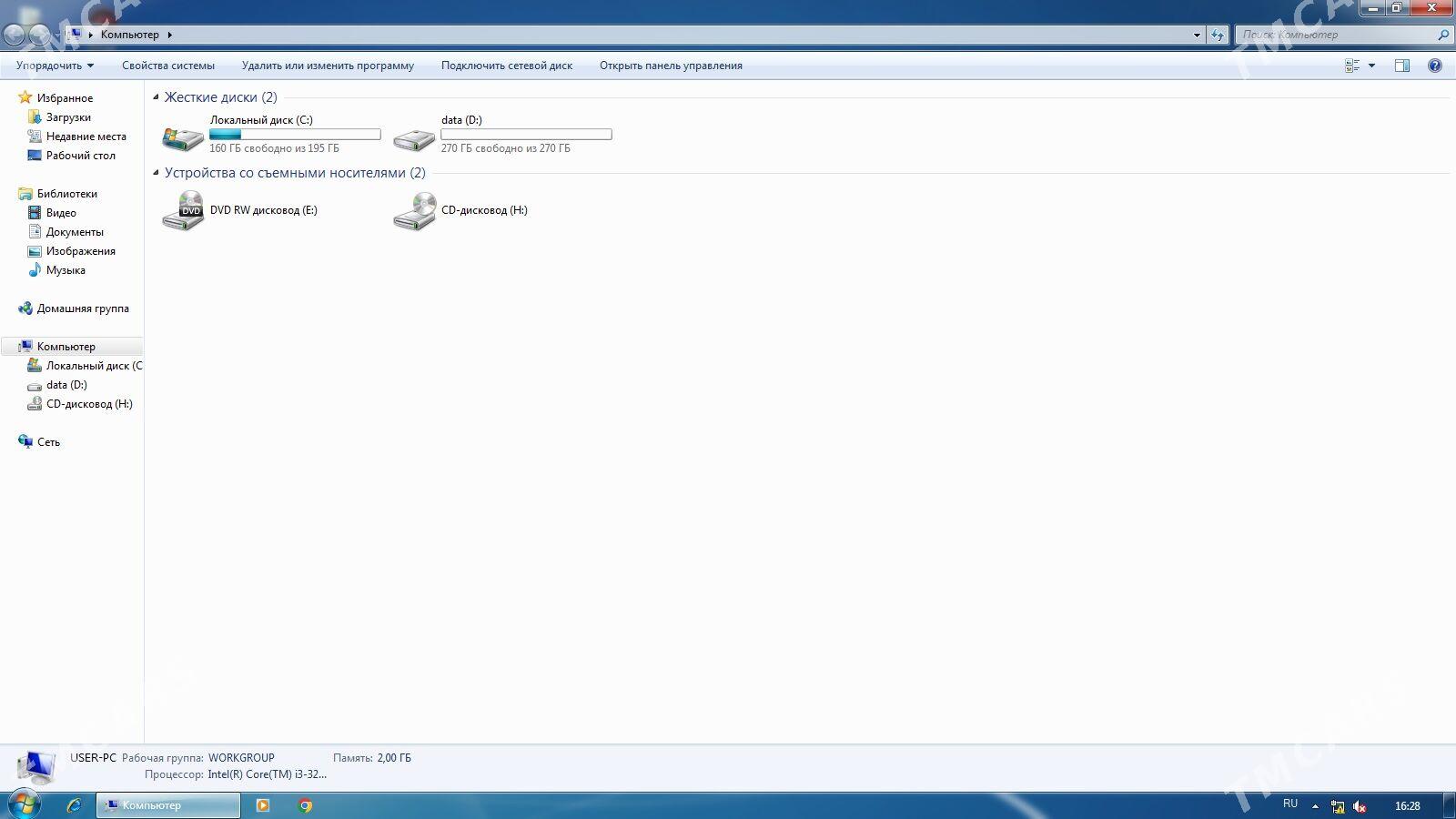Screen dimensions: 1456x819
Task: Toggle the preview pane button
Action: pyautogui.click(x=1402, y=66)
